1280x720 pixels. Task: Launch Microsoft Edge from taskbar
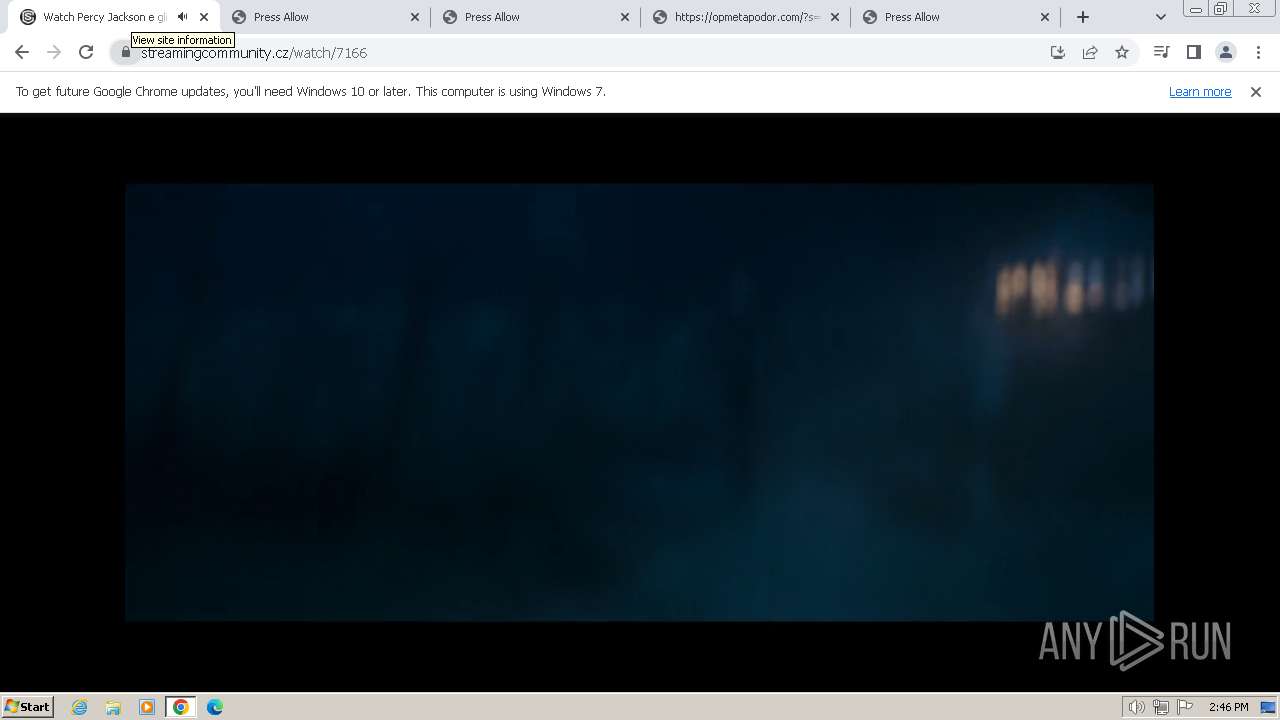(x=215, y=707)
